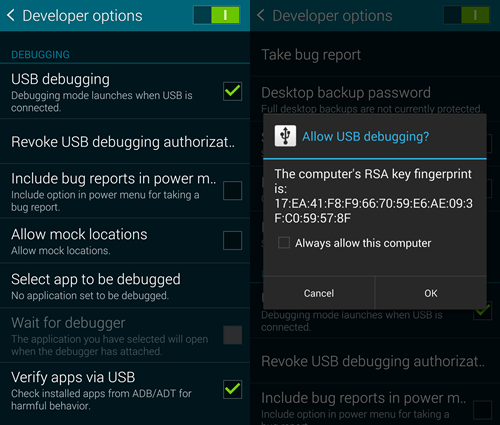
Task: Enable Include bug reports in power menu checkbox, left screen
Action: pyautogui.click(x=232, y=190)
